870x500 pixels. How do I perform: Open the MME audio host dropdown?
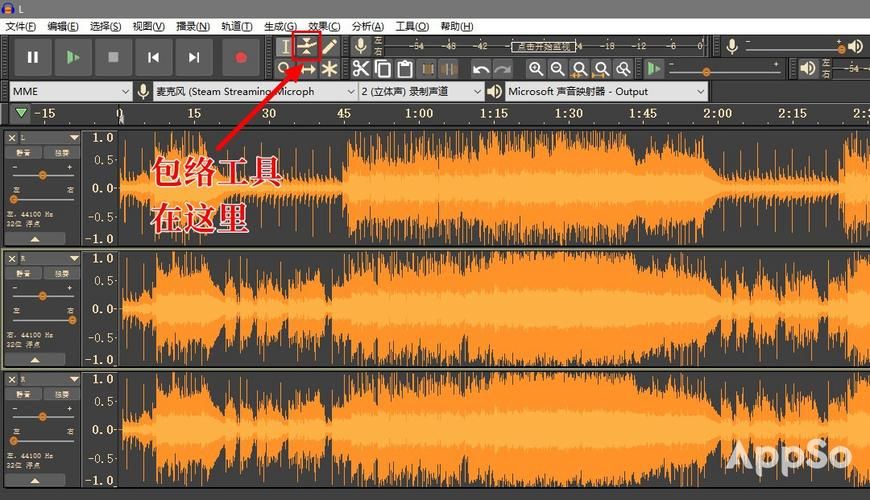(70, 91)
